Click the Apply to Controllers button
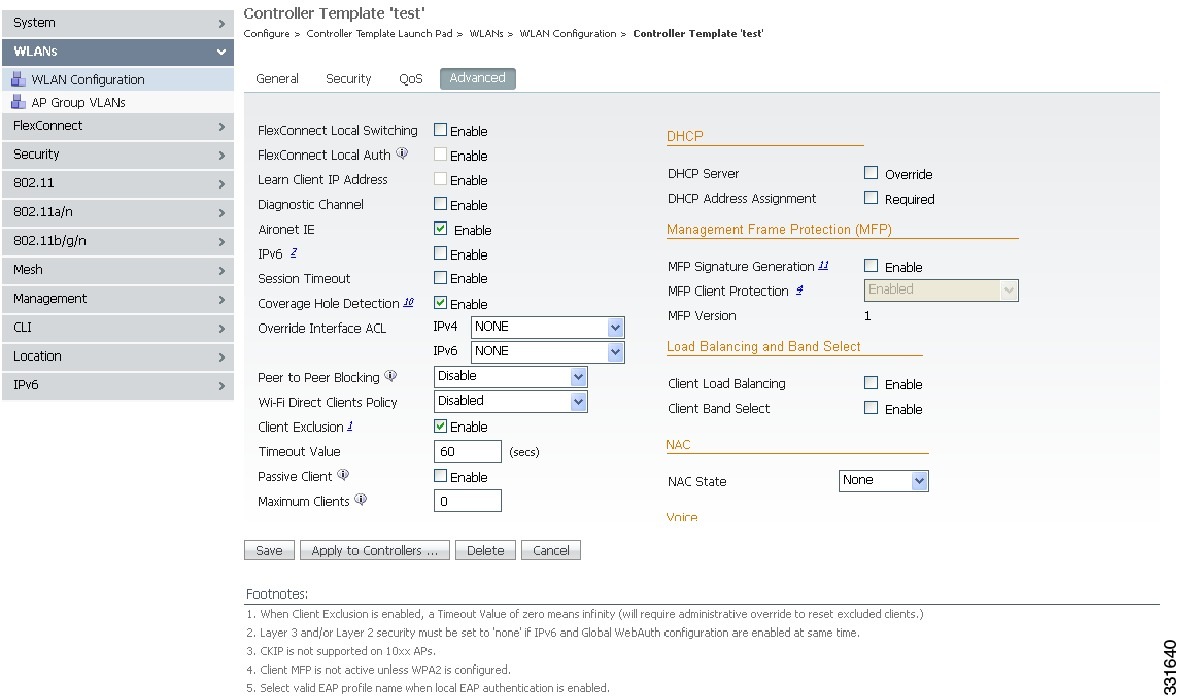Image resolution: width=1181 pixels, height=697 pixels. tap(374, 549)
